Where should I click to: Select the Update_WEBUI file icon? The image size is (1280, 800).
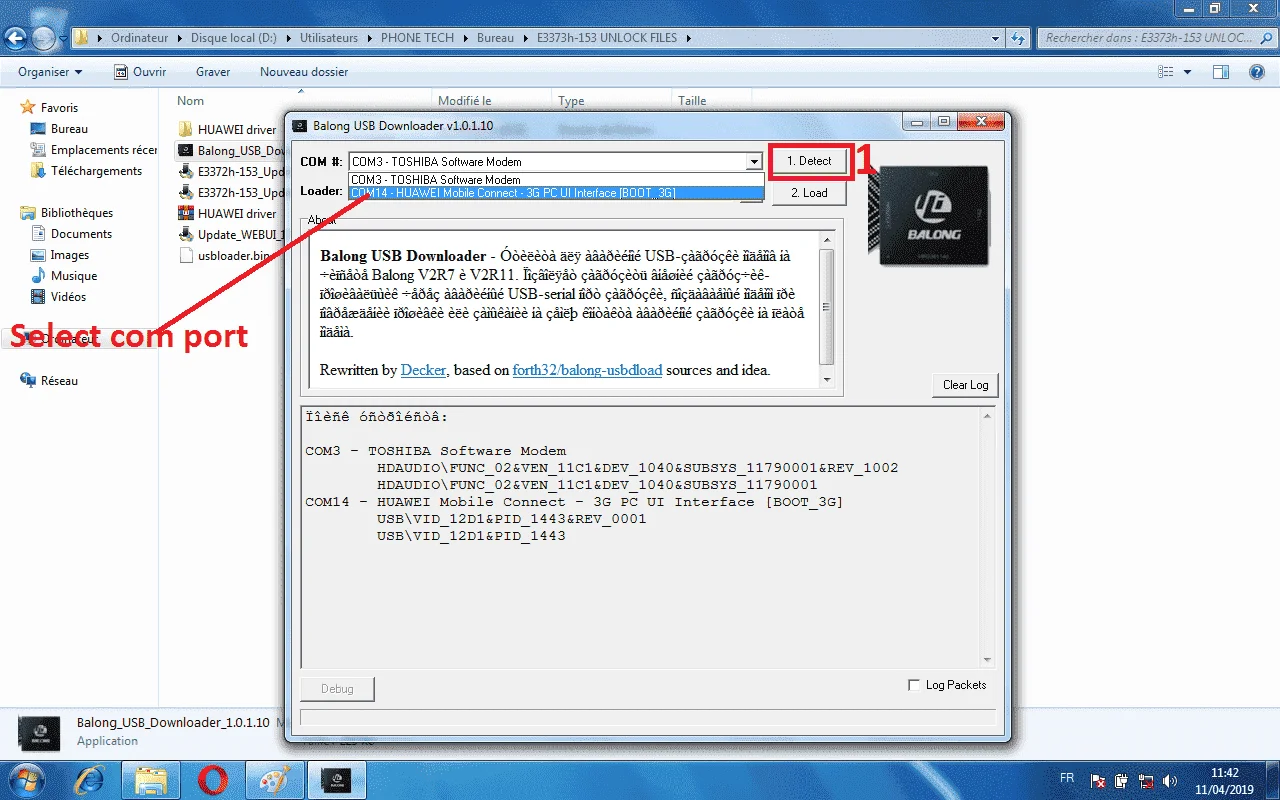(x=186, y=234)
